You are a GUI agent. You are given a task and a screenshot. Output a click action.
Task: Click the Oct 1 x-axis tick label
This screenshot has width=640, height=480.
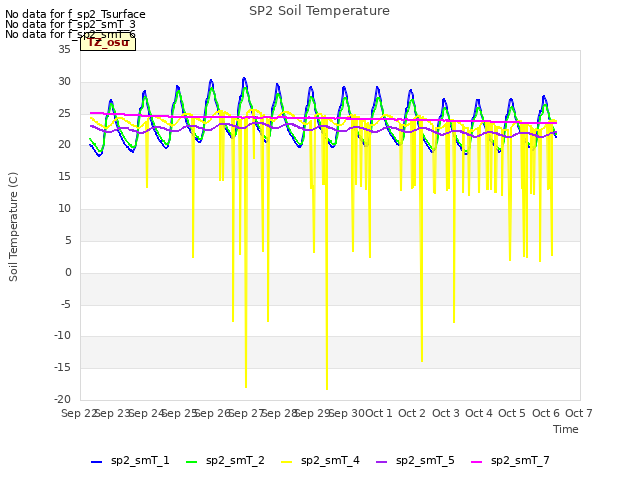pyautogui.click(x=378, y=413)
